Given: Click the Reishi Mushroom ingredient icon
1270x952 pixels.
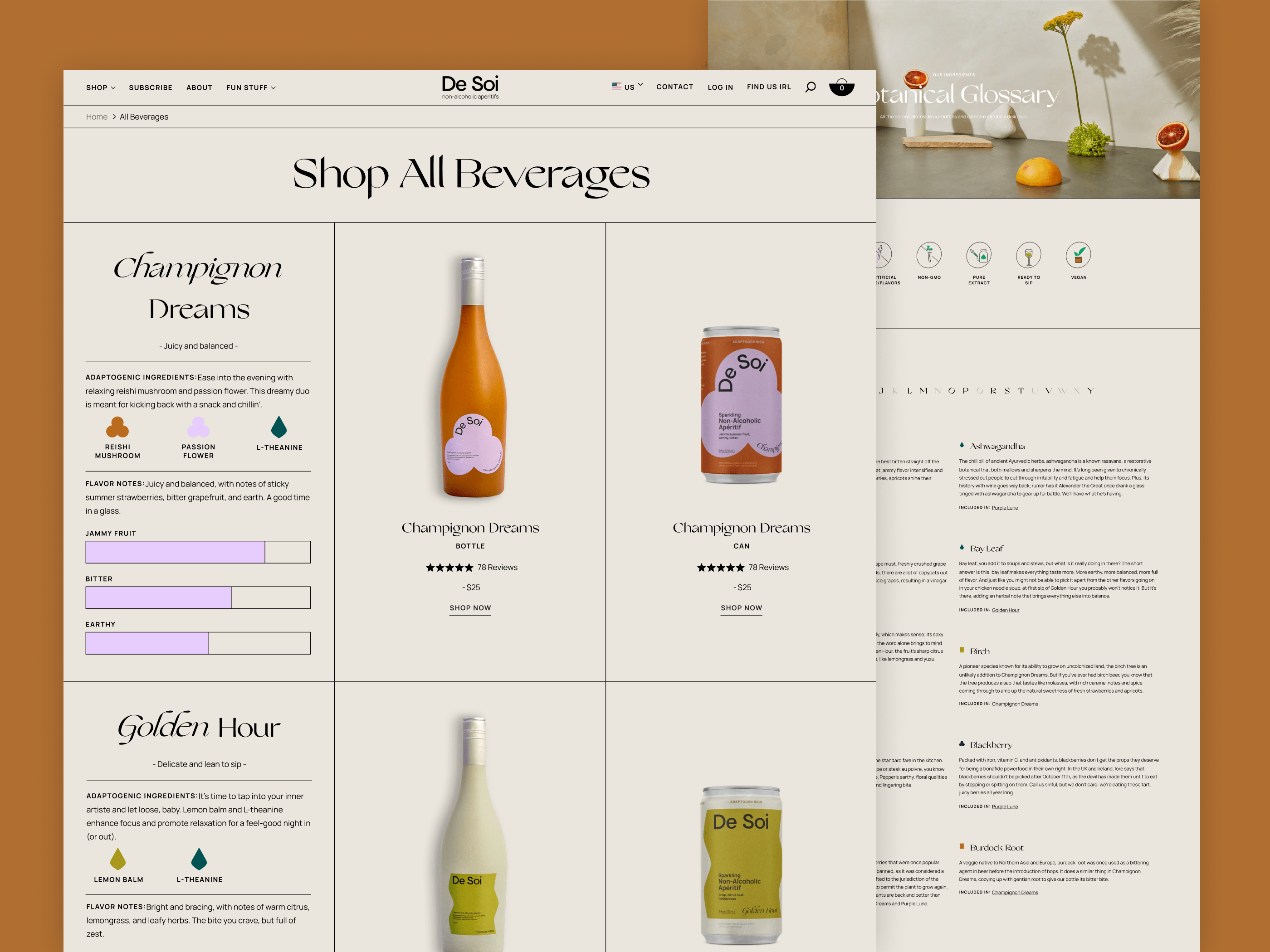Looking at the screenshot, I should [117, 427].
